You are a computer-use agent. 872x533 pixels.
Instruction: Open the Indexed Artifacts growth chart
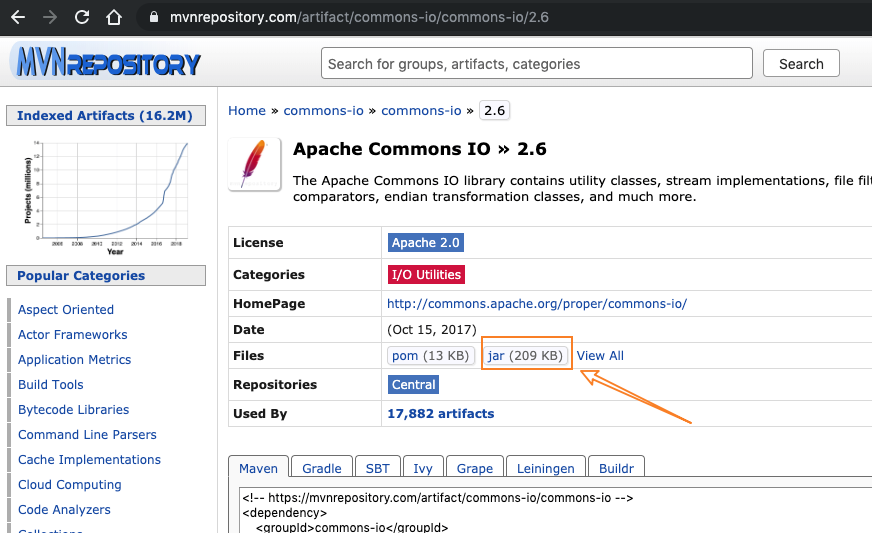click(x=106, y=197)
